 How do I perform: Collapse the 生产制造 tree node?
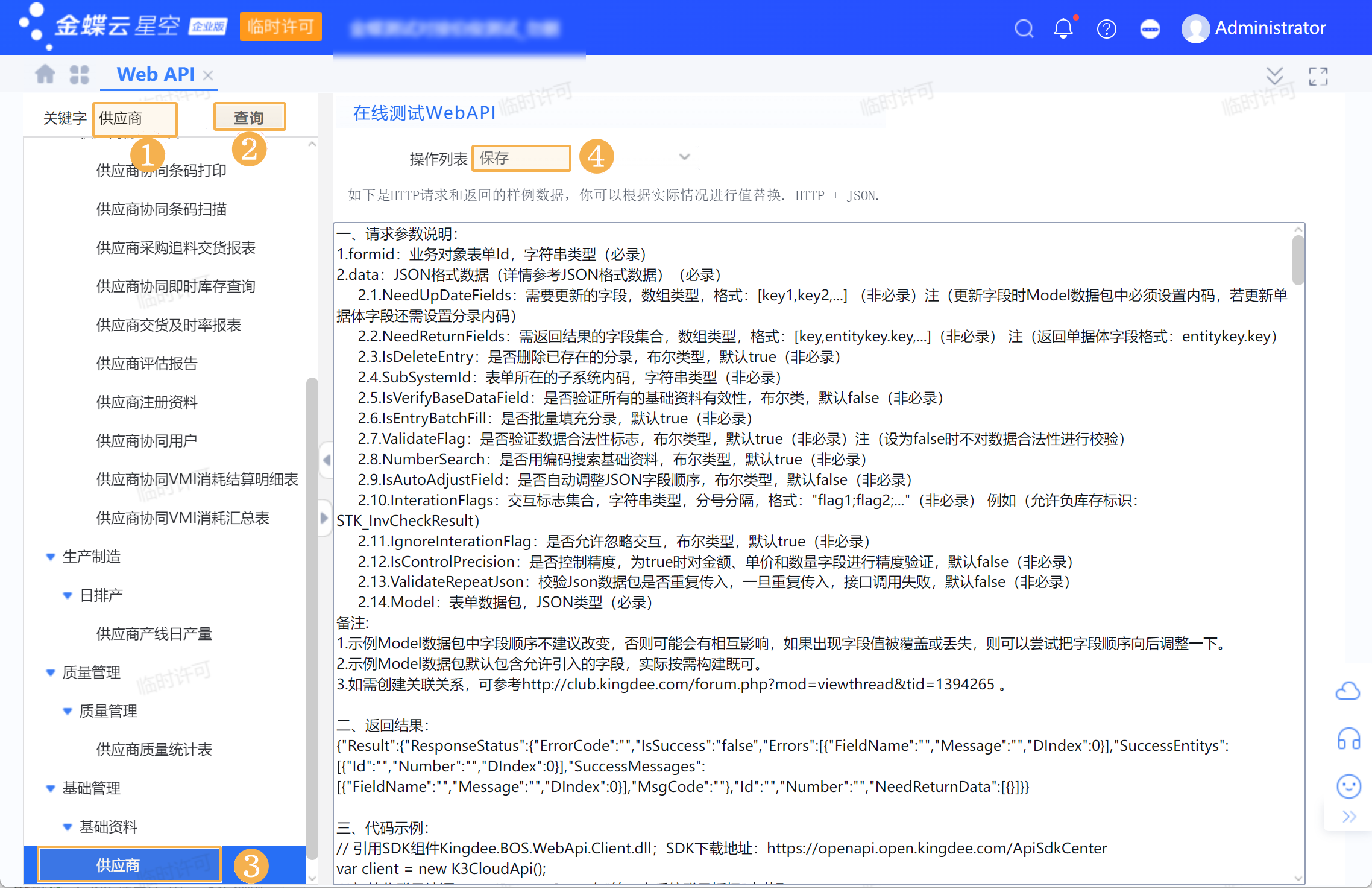tap(51, 557)
